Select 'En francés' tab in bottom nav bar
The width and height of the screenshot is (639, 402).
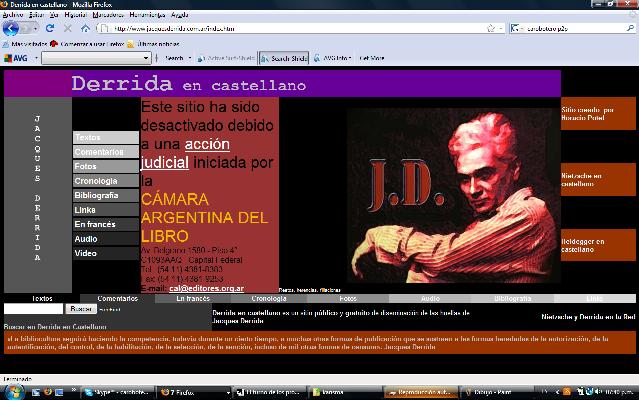coord(193,298)
